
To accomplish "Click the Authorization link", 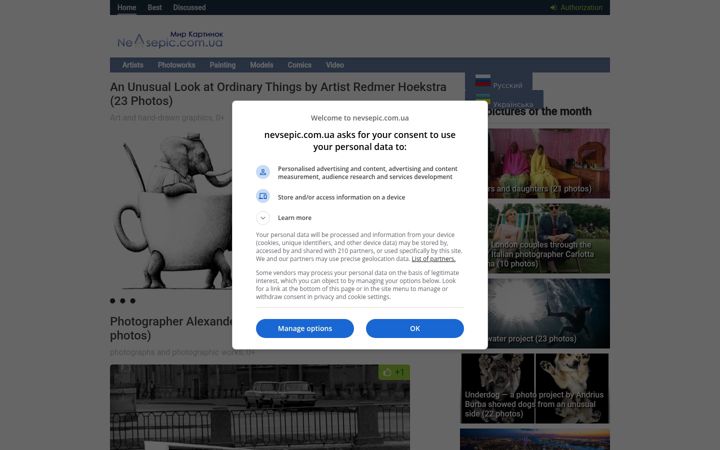I will click(x=581, y=7).
